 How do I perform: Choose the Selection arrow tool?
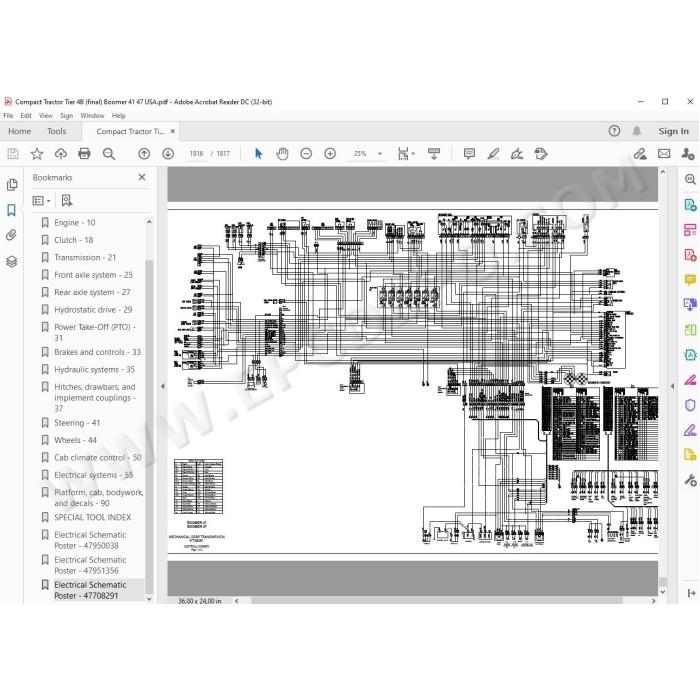tap(258, 154)
